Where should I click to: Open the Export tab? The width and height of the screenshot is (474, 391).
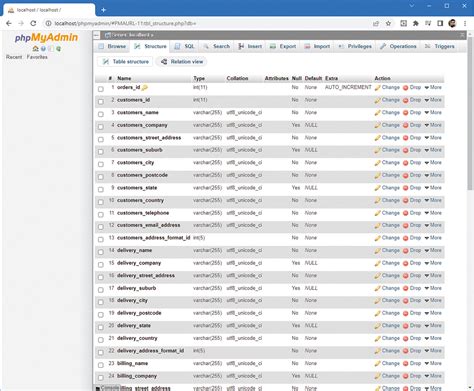point(283,46)
